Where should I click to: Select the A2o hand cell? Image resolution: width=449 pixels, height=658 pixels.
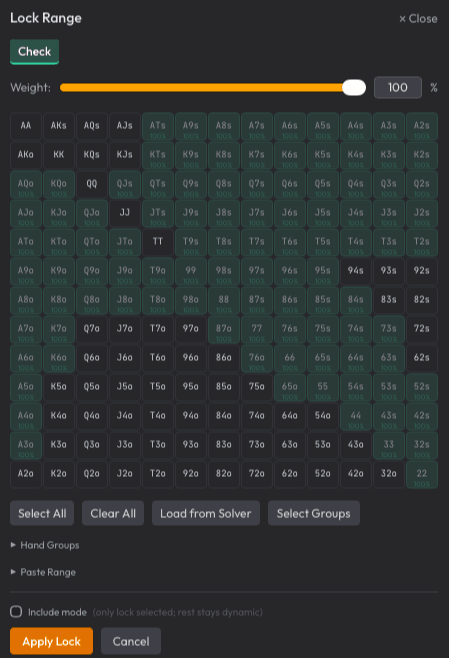[x=26, y=474]
